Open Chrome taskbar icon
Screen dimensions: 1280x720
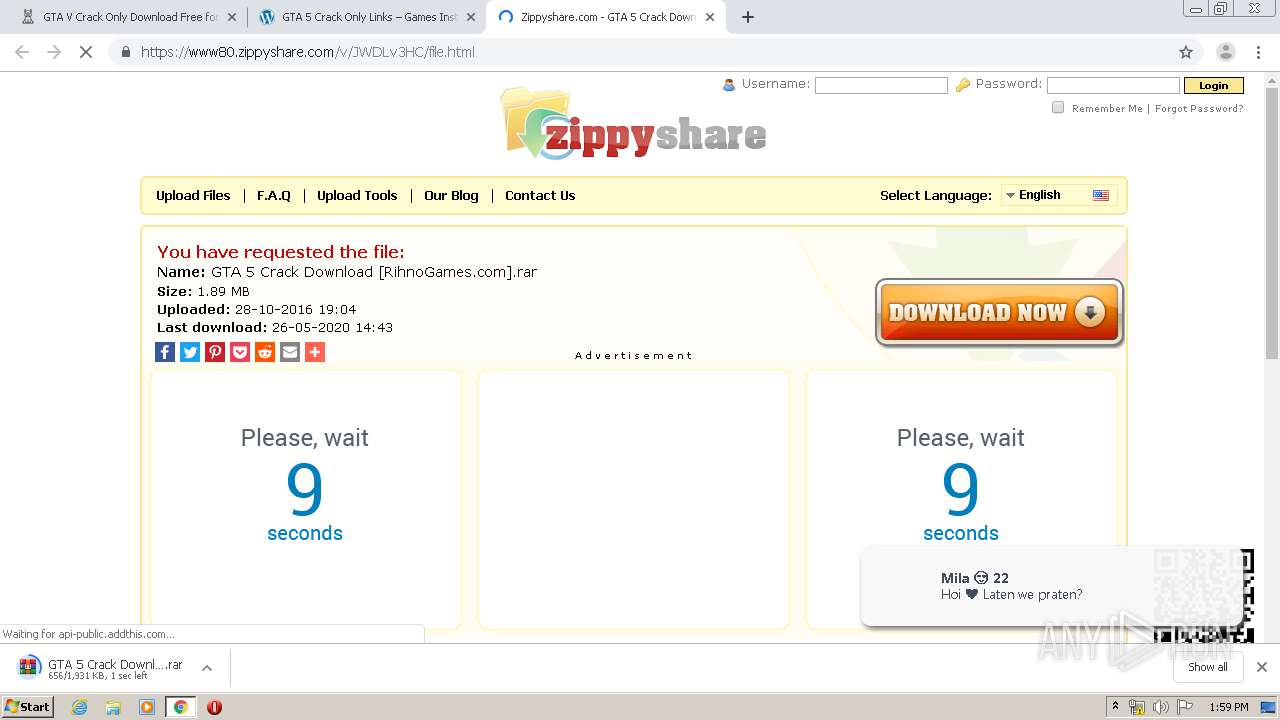[180, 707]
